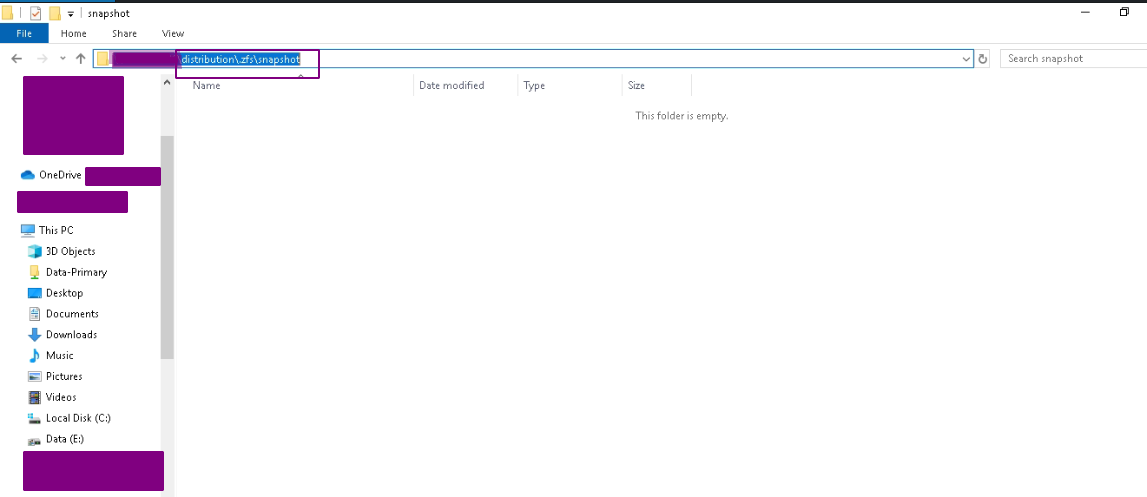Open the File ribbon tab
This screenshot has width=1147, height=497.
(x=24, y=34)
